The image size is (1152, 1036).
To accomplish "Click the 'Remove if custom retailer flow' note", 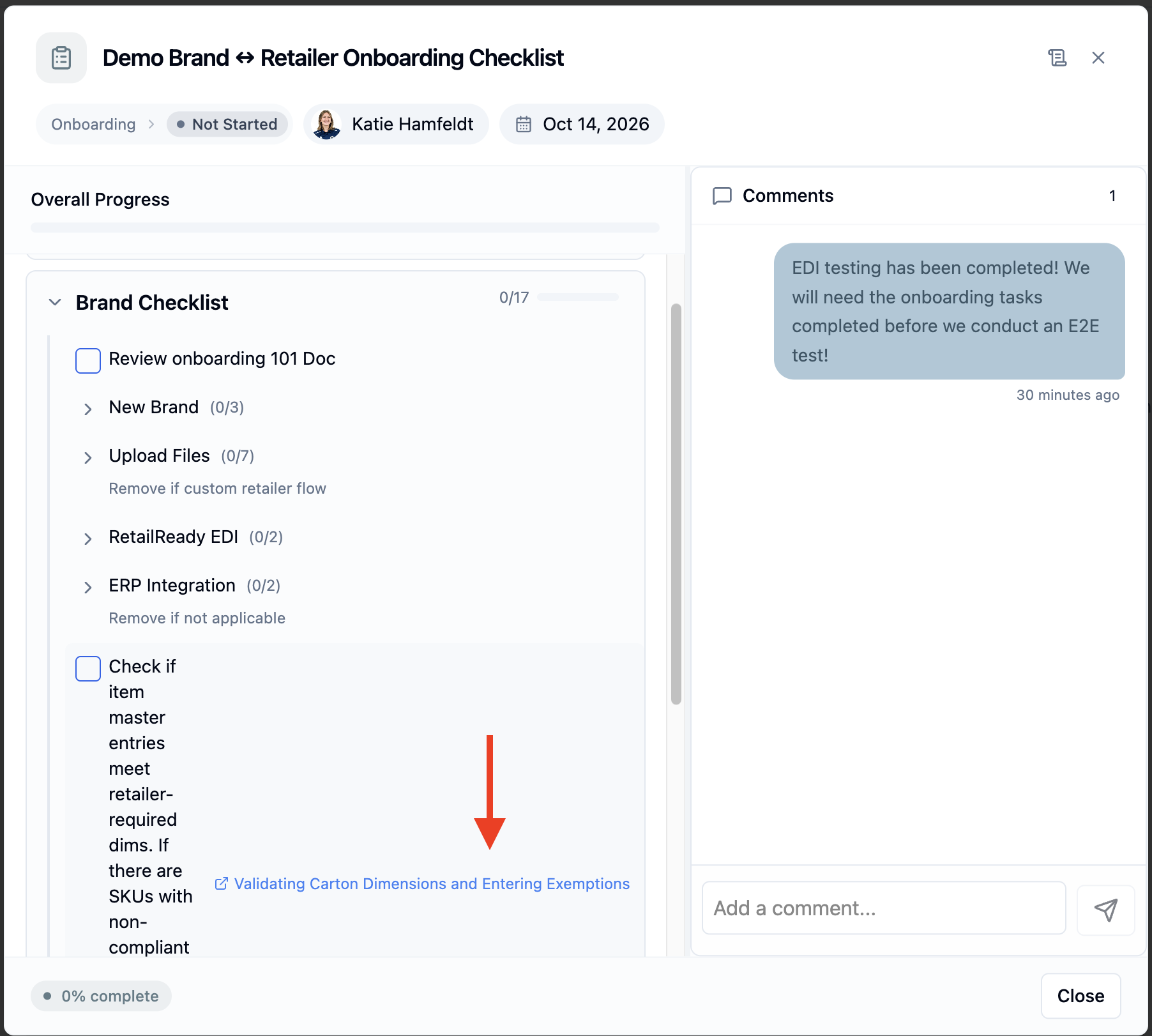I will (x=217, y=489).
